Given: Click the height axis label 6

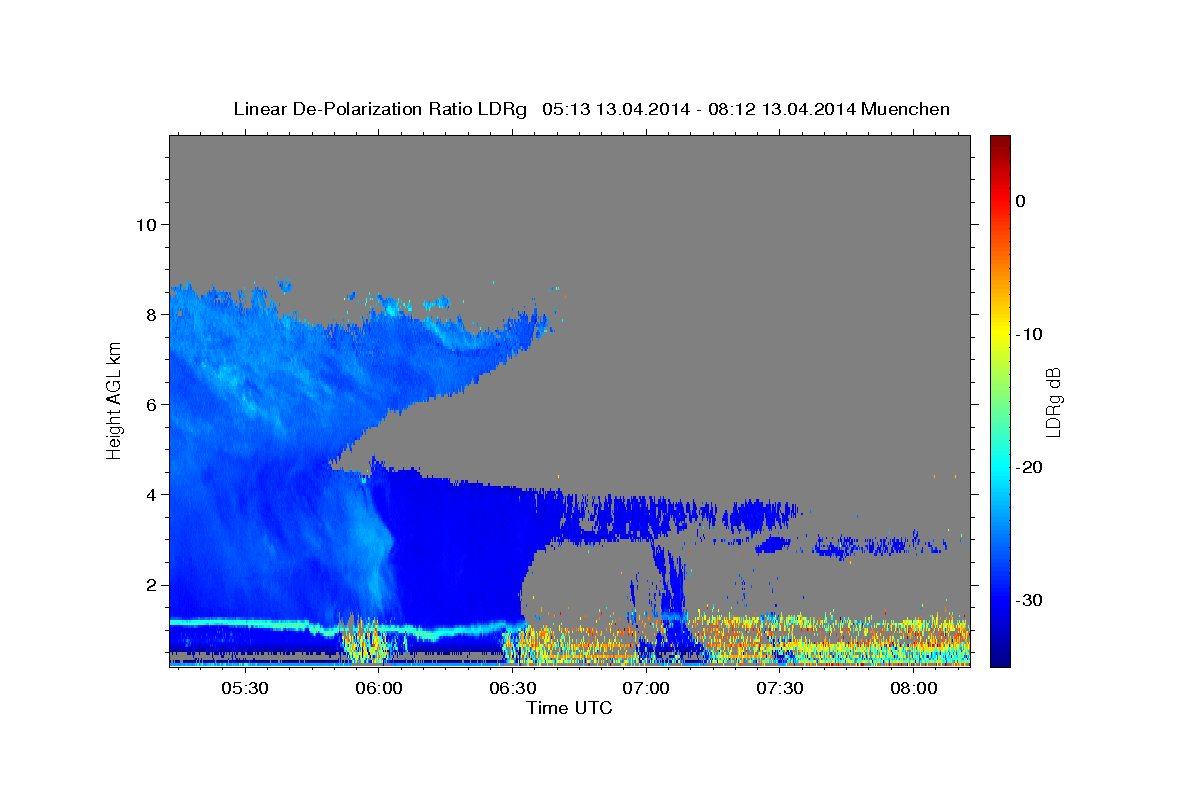Looking at the screenshot, I should 151,404.
